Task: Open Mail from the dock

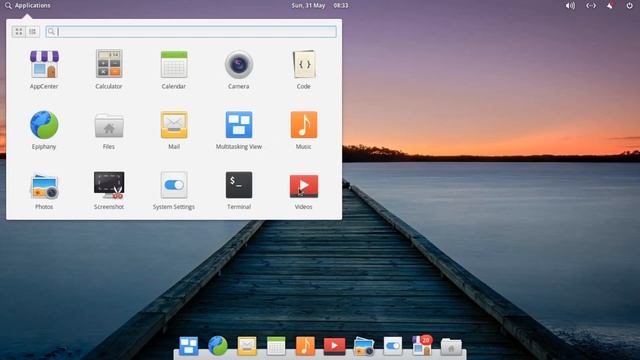Action: coord(247,346)
